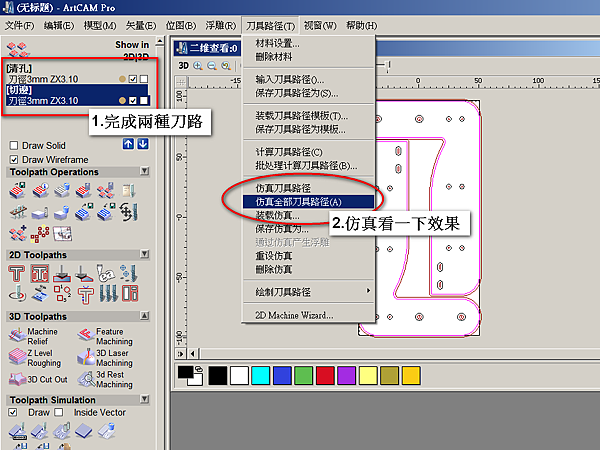Collapse 2D Toolpaths section
The height and width of the screenshot is (450, 600).
pyautogui.click(x=145, y=254)
